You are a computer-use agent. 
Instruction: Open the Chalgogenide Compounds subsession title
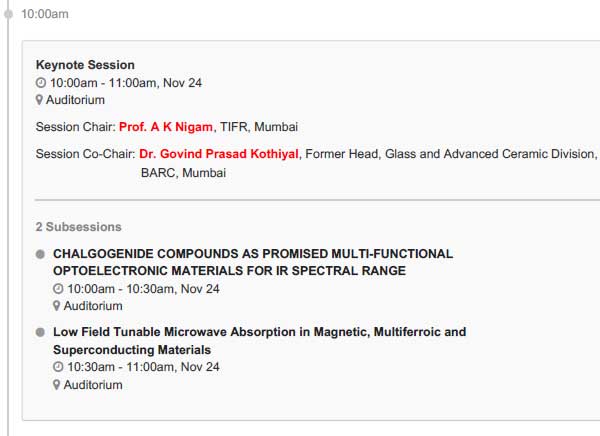coord(253,262)
